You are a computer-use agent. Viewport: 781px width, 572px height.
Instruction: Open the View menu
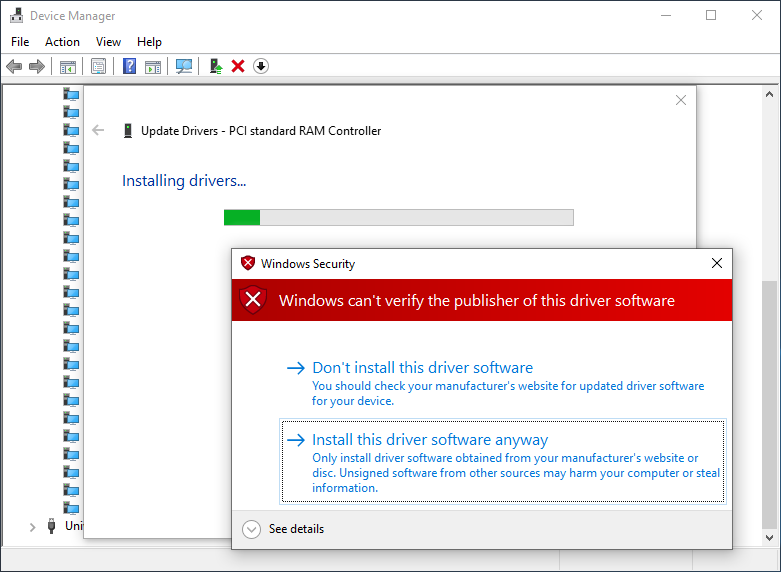click(x=108, y=42)
